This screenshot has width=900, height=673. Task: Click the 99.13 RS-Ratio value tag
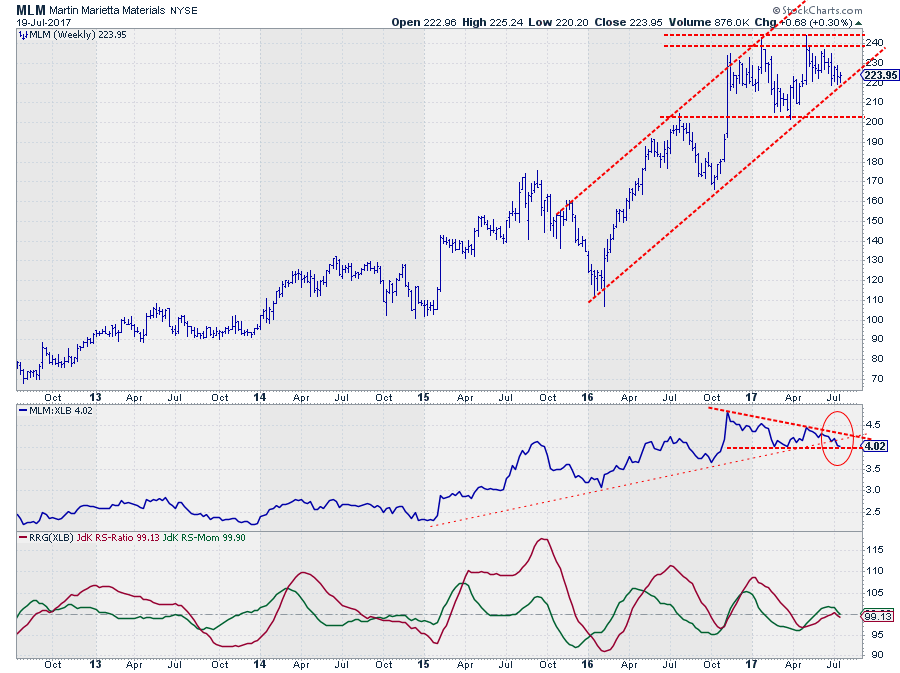click(x=878, y=616)
